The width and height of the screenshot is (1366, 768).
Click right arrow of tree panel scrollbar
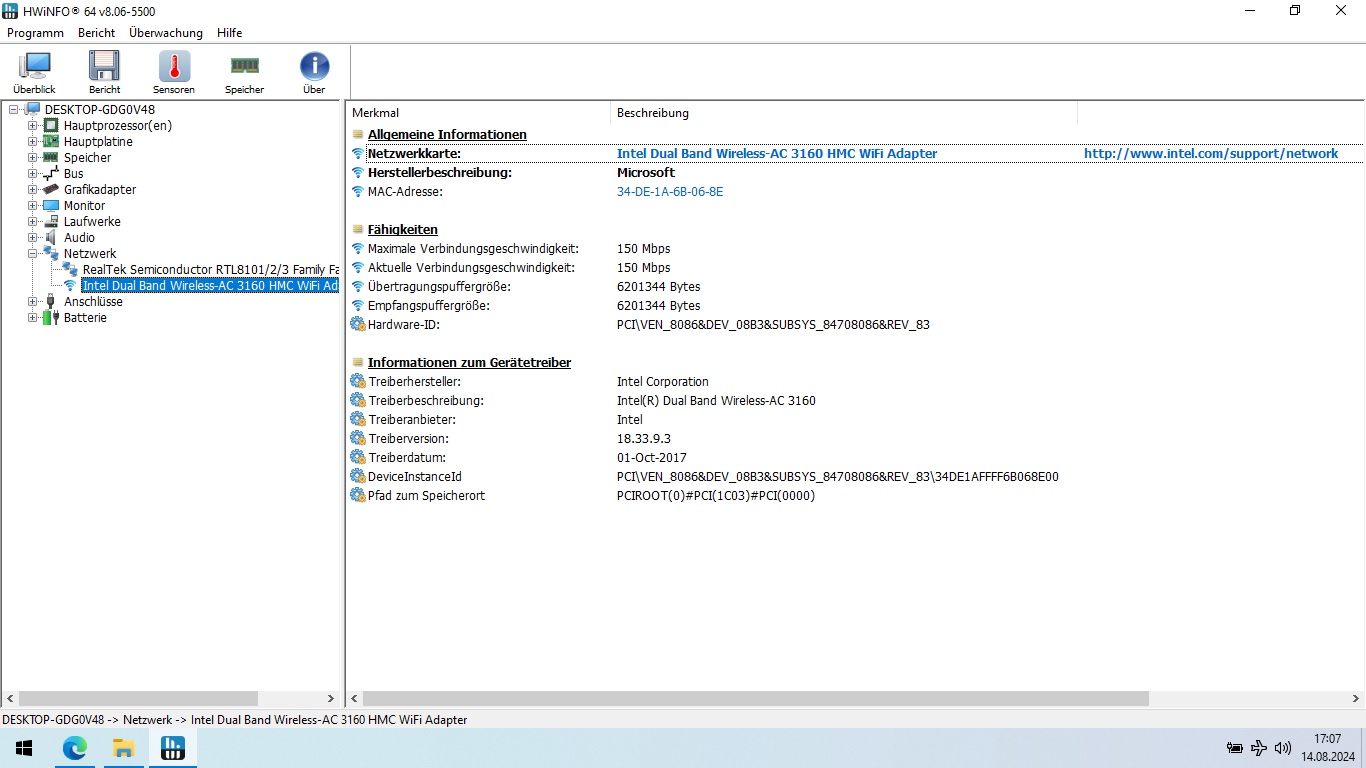pyautogui.click(x=331, y=699)
